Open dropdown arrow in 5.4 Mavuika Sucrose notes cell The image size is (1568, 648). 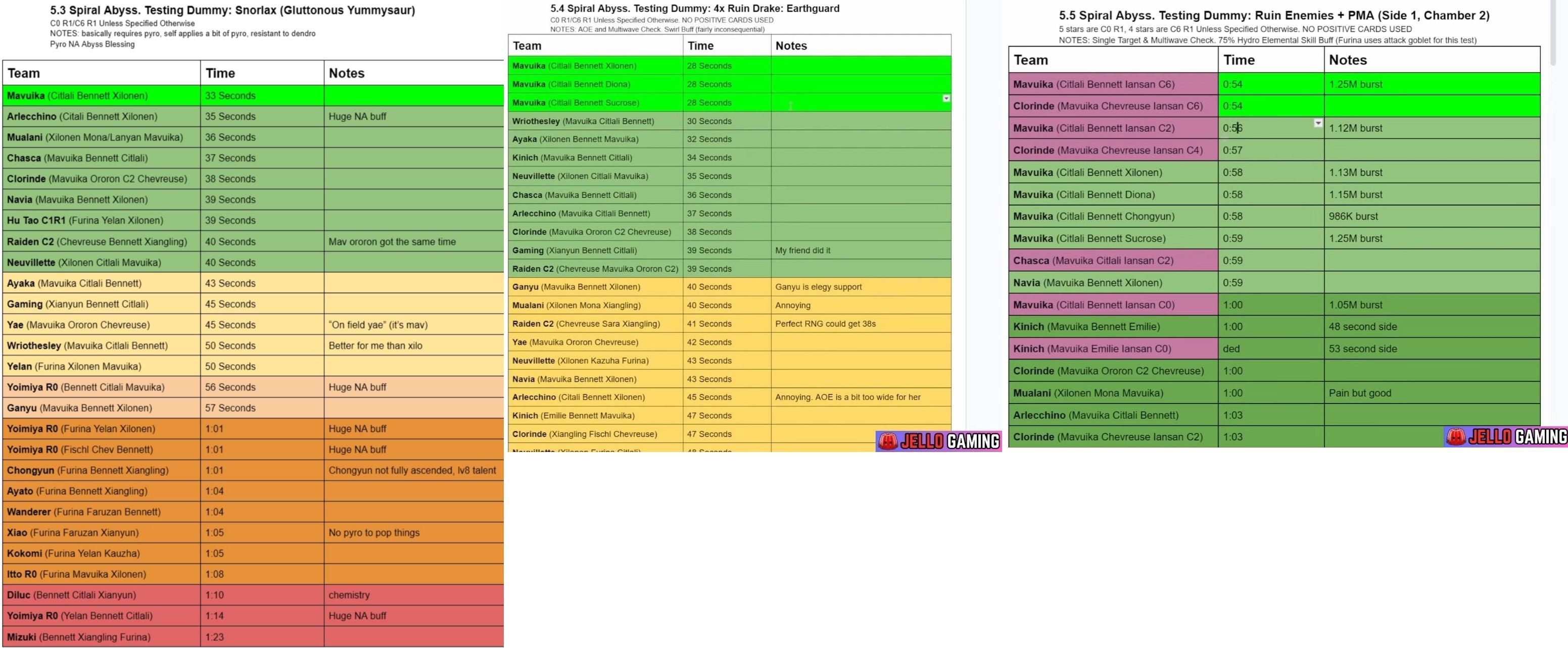[946, 98]
